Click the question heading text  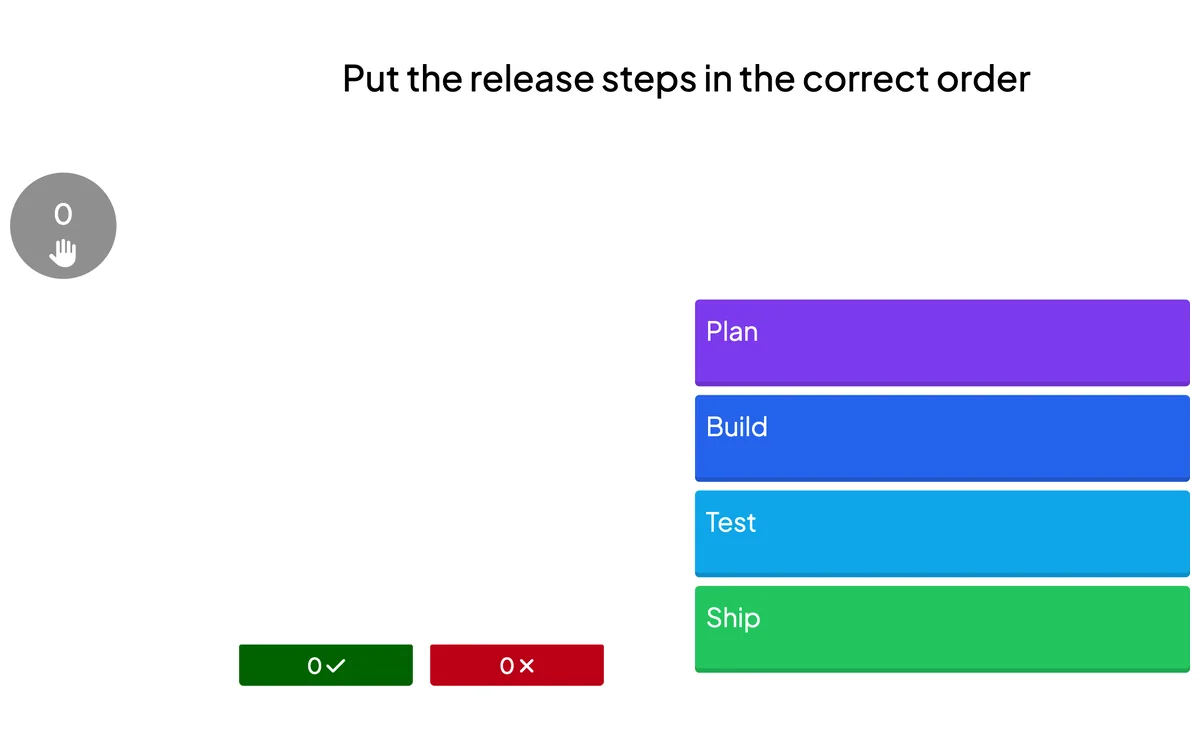686,78
